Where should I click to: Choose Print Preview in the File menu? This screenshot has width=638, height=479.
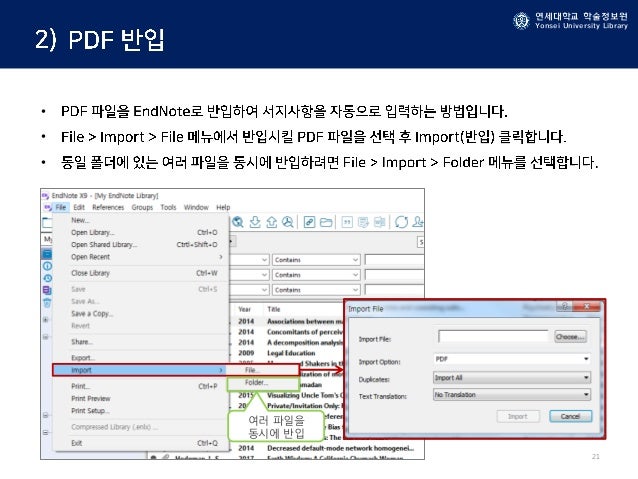click(141, 398)
